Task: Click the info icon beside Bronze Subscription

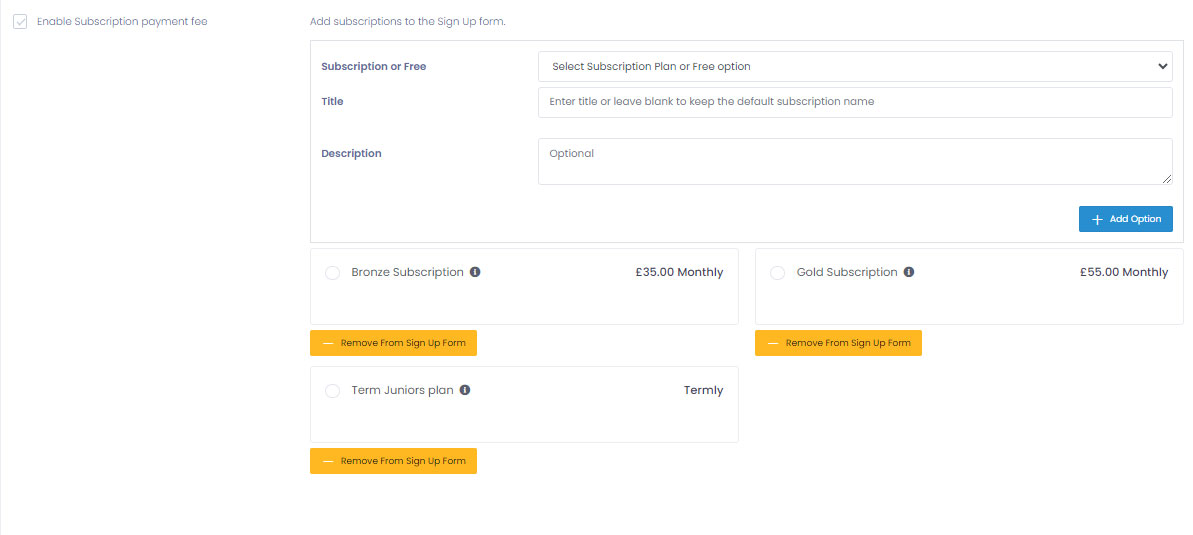Action: point(475,272)
